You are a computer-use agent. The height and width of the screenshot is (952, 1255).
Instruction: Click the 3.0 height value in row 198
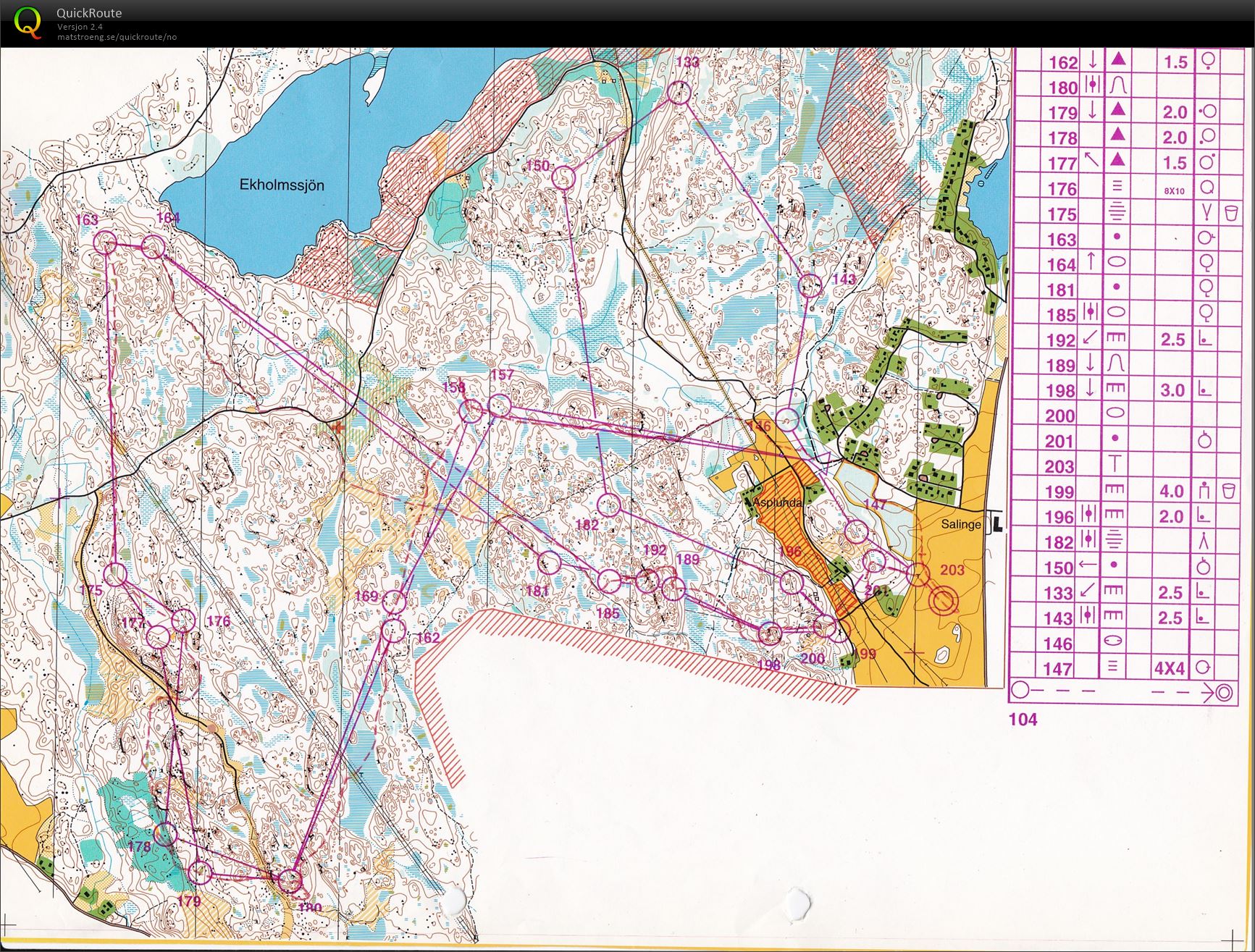[1172, 391]
